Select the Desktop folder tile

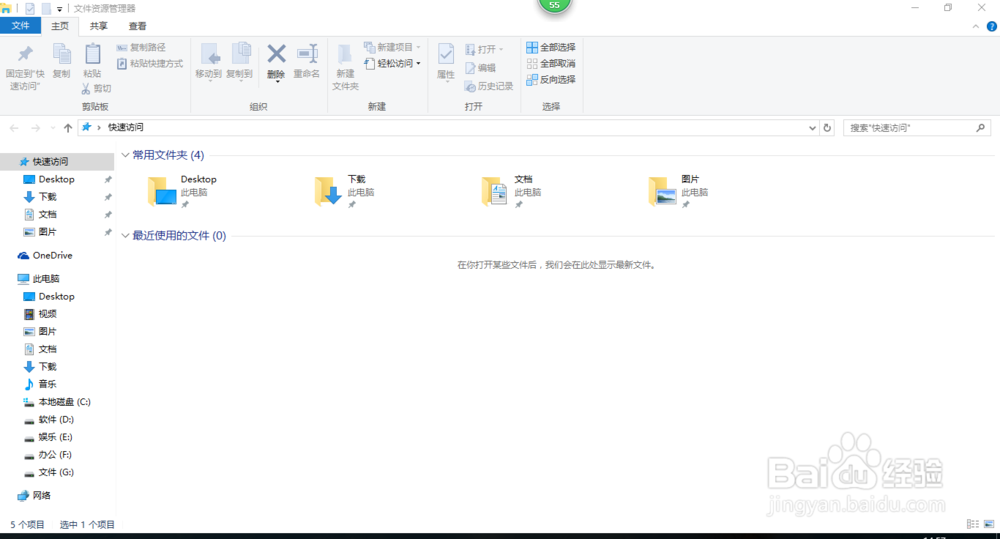(x=184, y=191)
